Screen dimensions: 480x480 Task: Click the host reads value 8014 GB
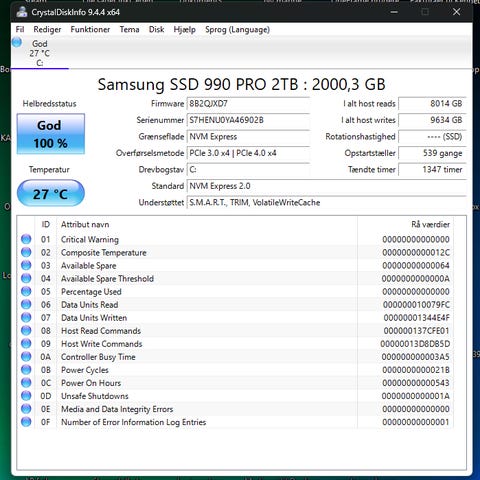(432, 104)
